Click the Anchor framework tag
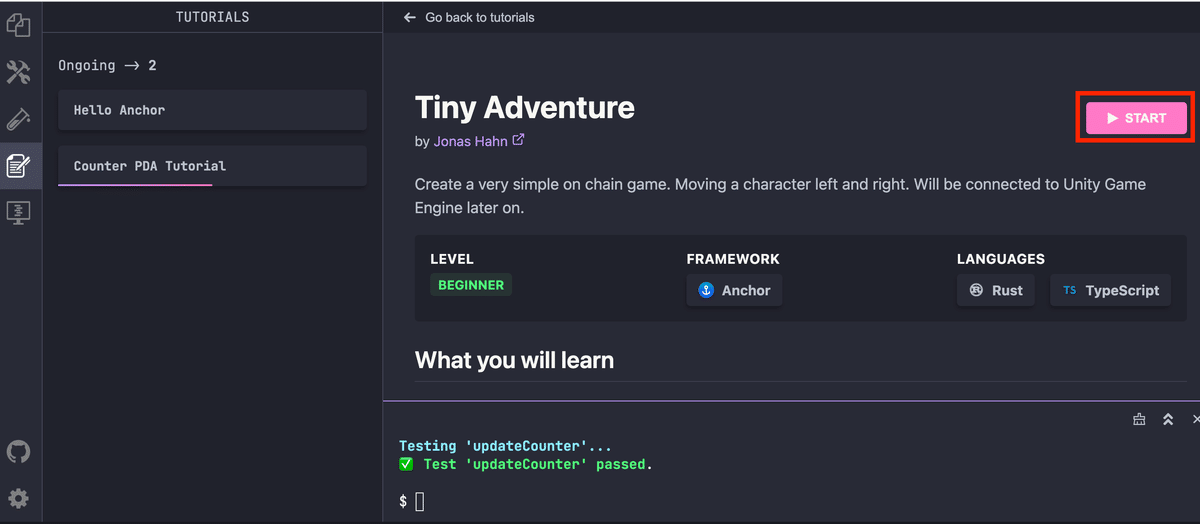 tap(734, 291)
